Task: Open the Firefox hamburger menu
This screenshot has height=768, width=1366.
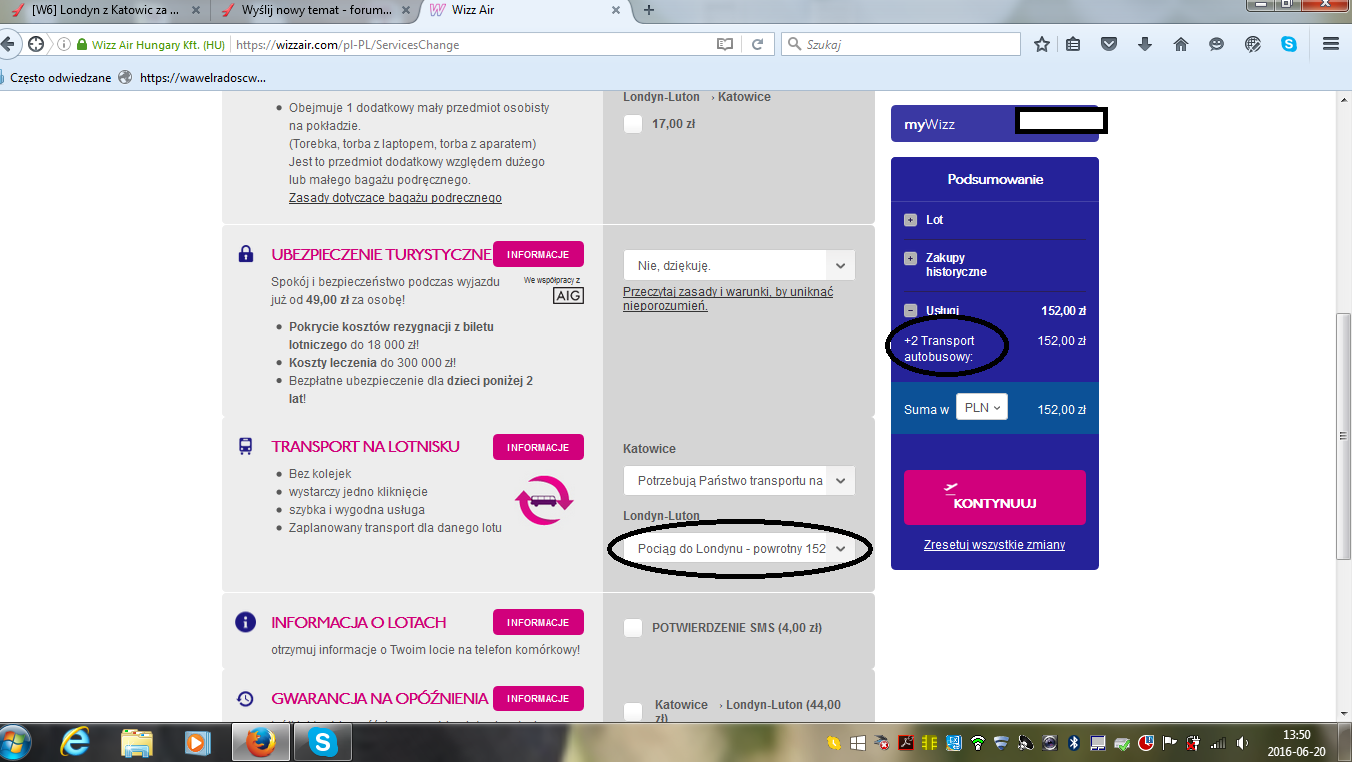Action: (x=1330, y=44)
